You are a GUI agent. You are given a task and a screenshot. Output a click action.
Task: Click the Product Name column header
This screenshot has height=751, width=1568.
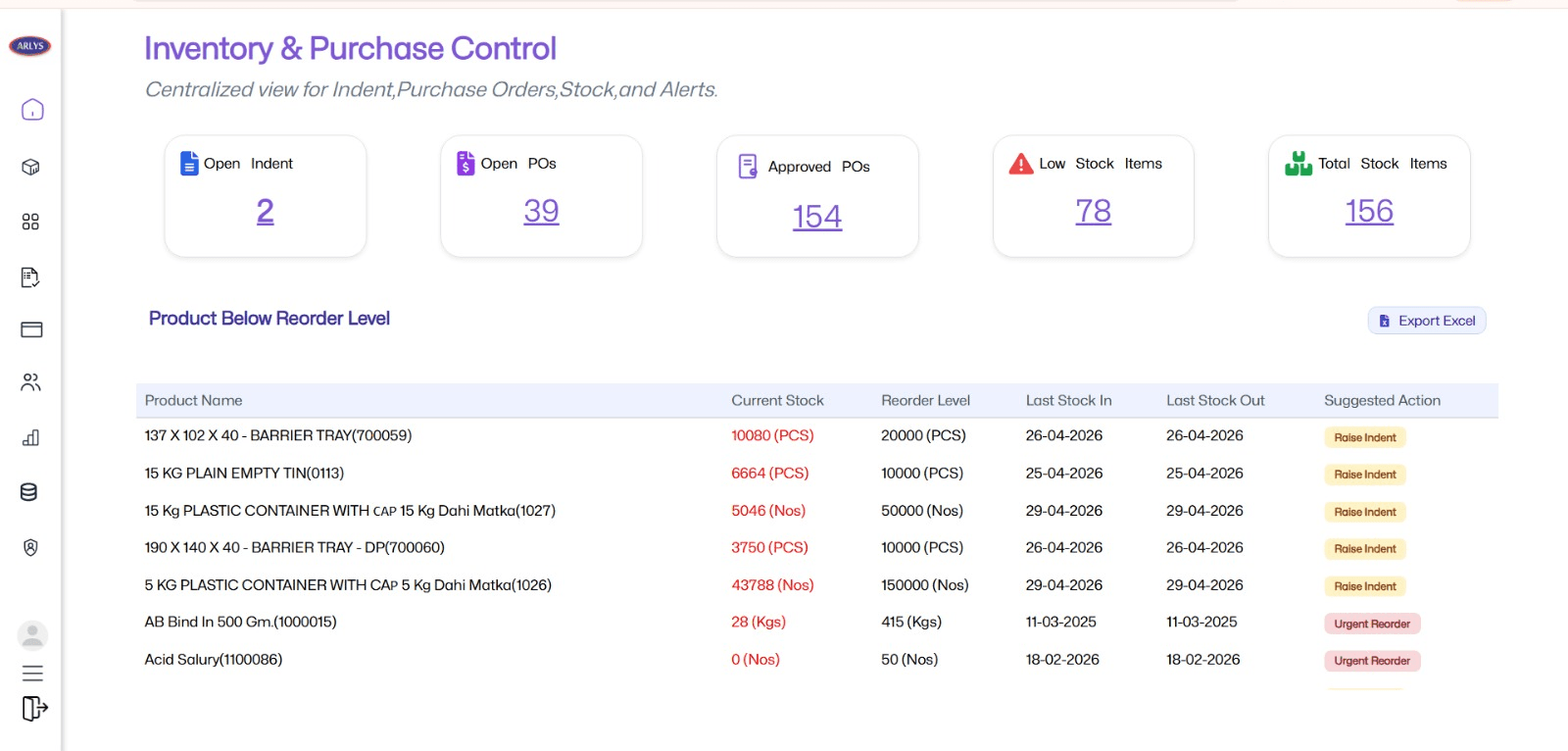[193, 400]
